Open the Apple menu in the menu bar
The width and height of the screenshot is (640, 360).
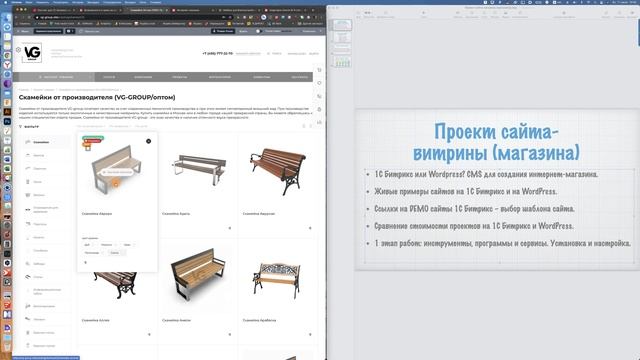tap(5, 2)
